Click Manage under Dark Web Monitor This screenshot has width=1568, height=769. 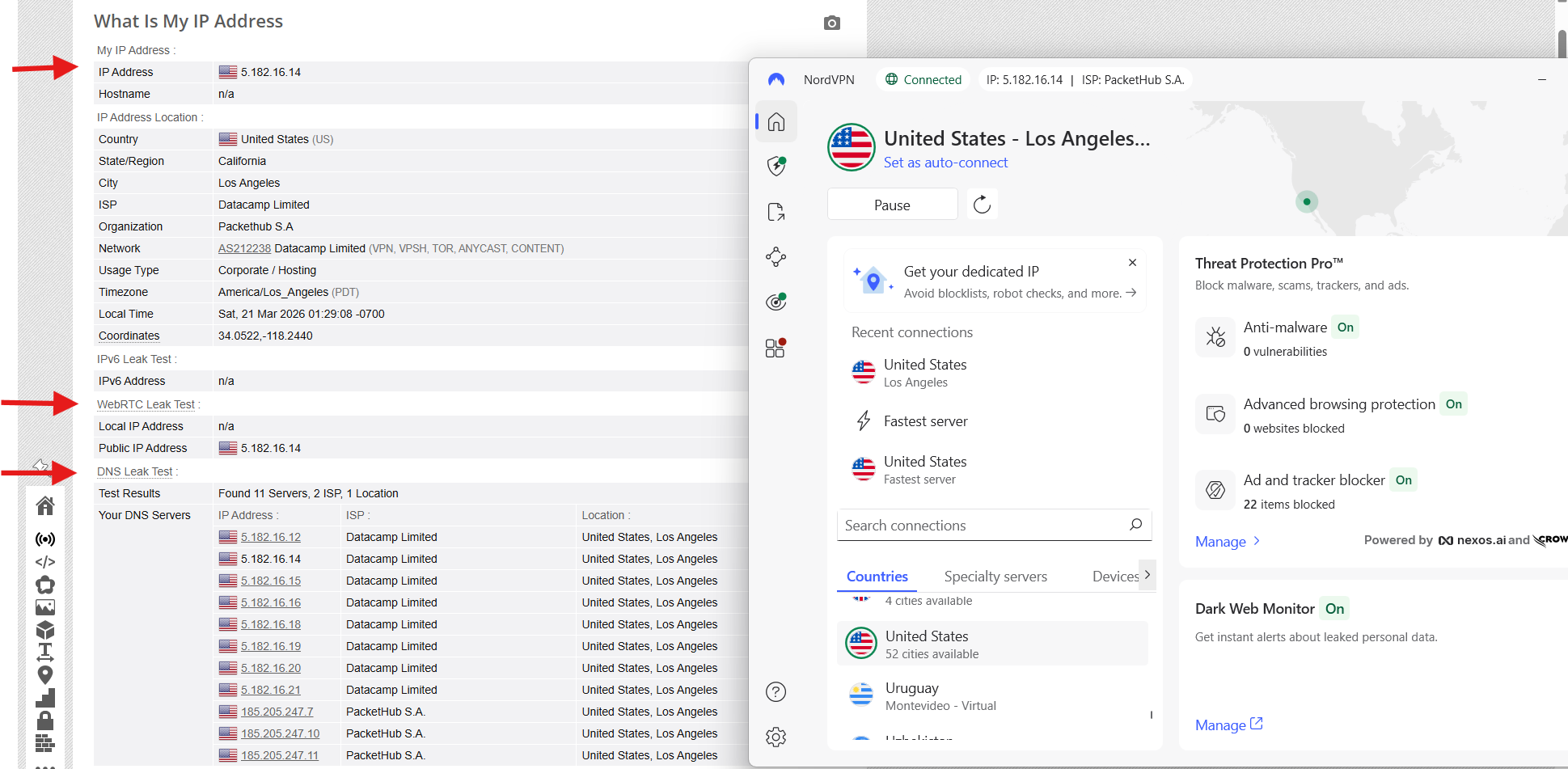[x=1228, y=725]
